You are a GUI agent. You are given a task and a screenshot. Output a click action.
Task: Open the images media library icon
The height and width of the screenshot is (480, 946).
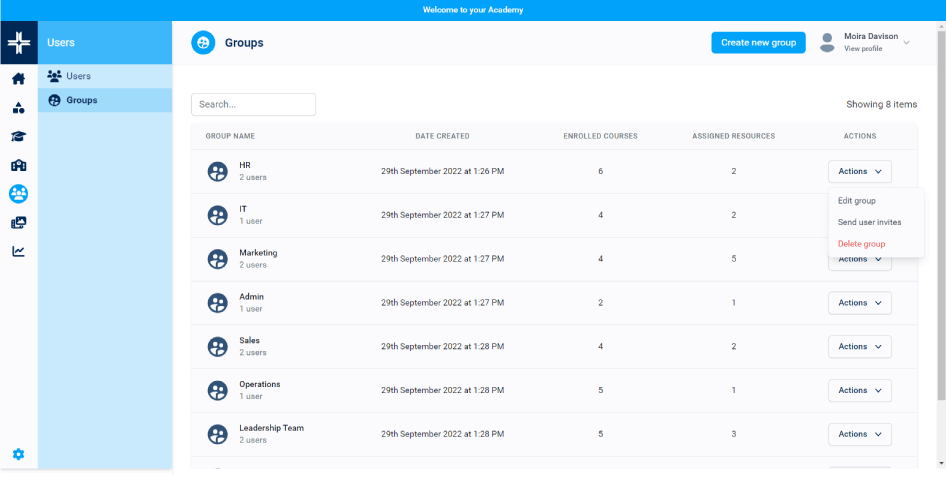tap(18, 223)
